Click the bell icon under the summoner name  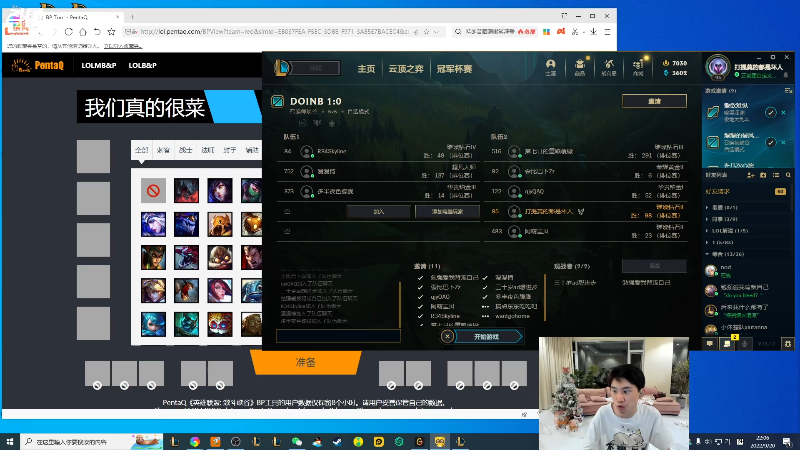point(786,75)
